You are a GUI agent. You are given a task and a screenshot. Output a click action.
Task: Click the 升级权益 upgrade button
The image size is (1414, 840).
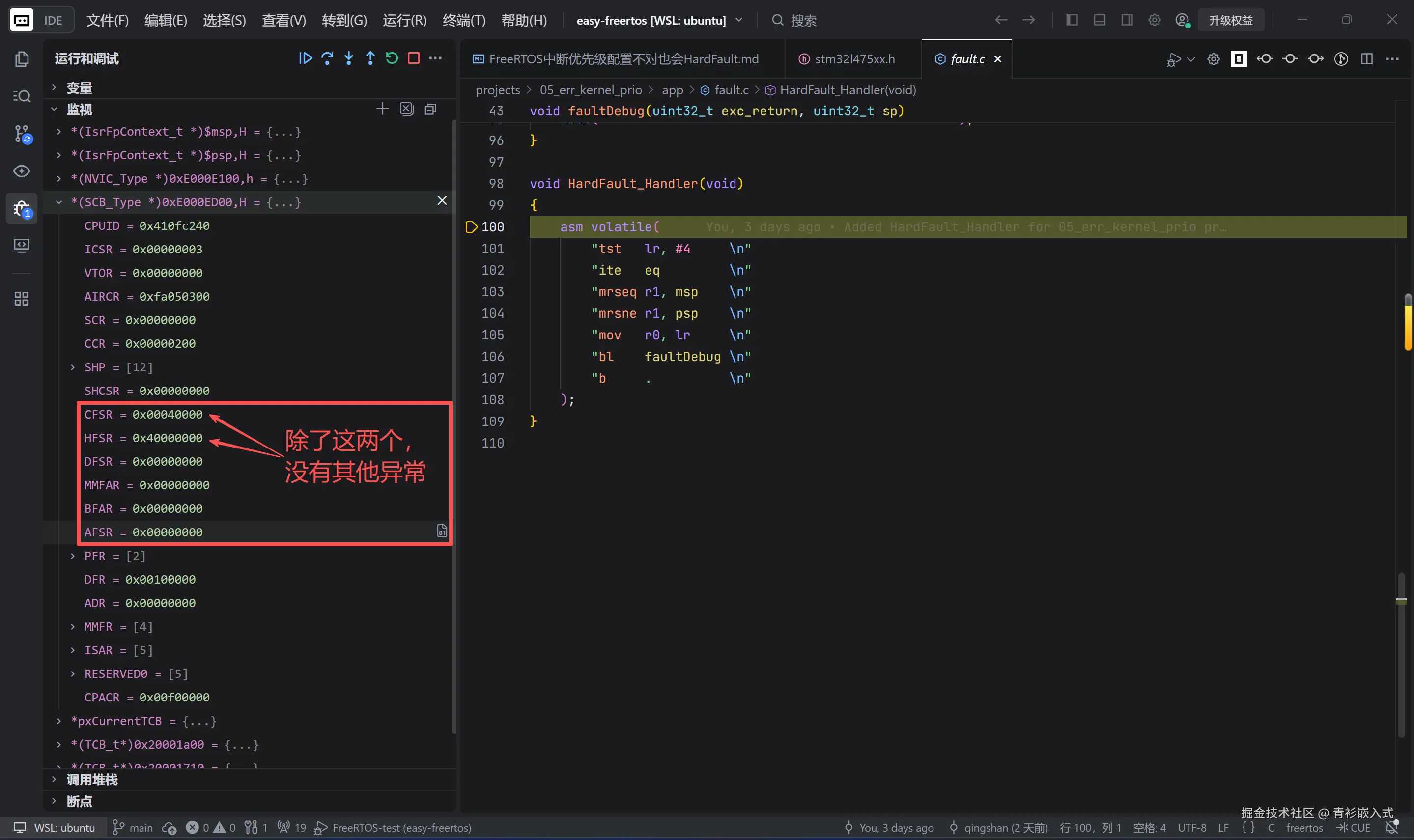pyautogui.click(x=1231, y=20)
